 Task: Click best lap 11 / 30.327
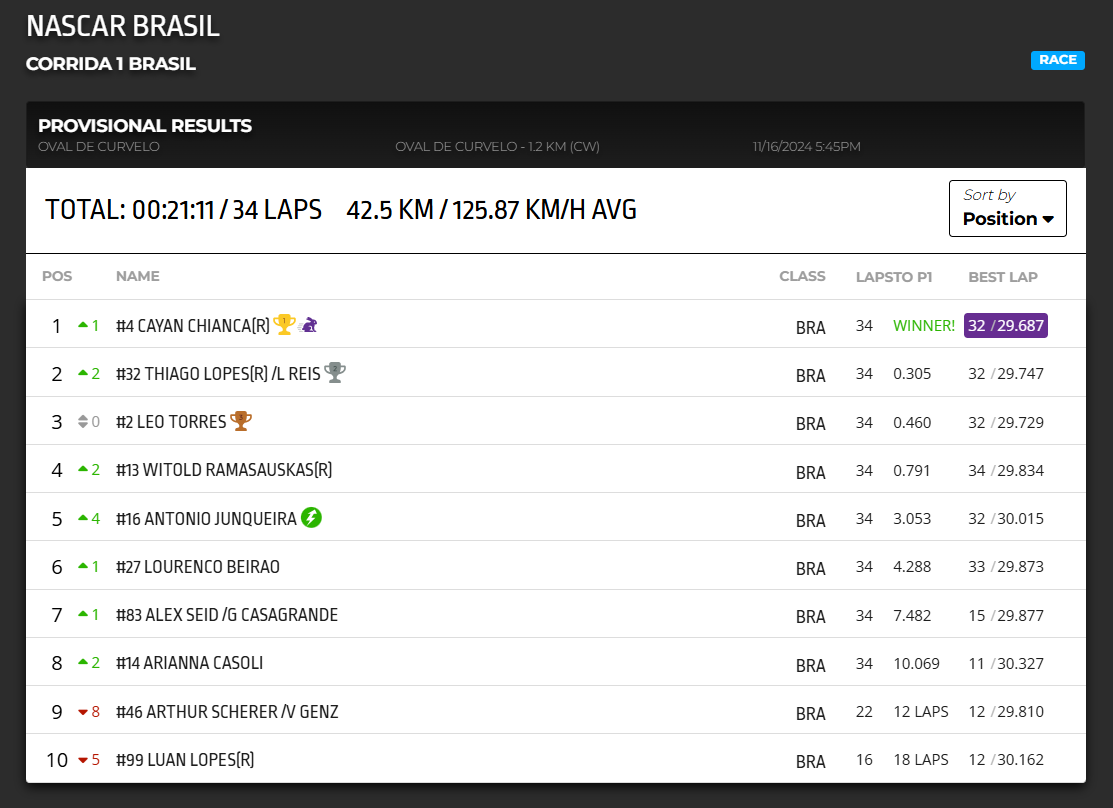[1006, 664]
